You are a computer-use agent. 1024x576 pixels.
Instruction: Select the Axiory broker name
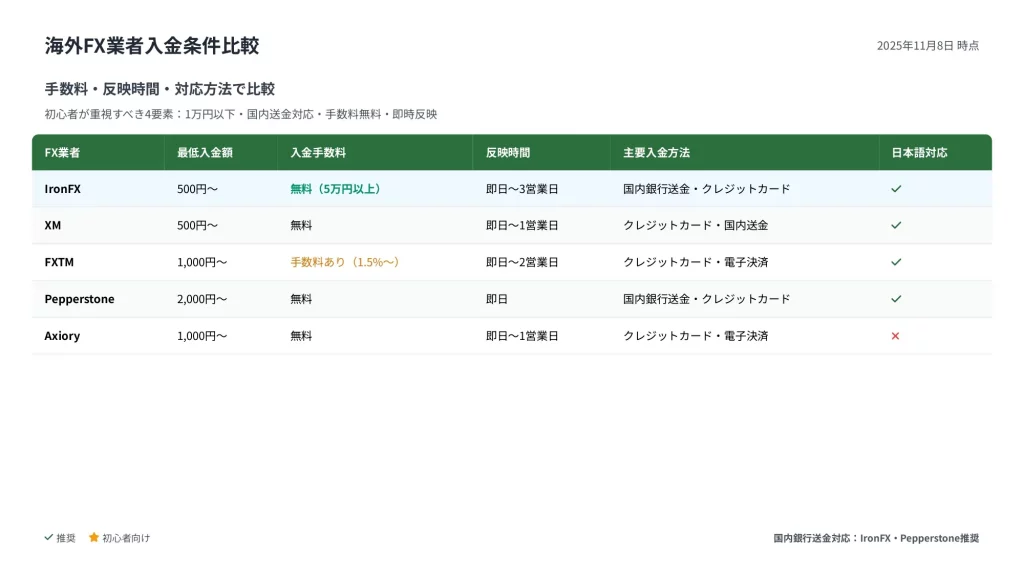[62, 336]
